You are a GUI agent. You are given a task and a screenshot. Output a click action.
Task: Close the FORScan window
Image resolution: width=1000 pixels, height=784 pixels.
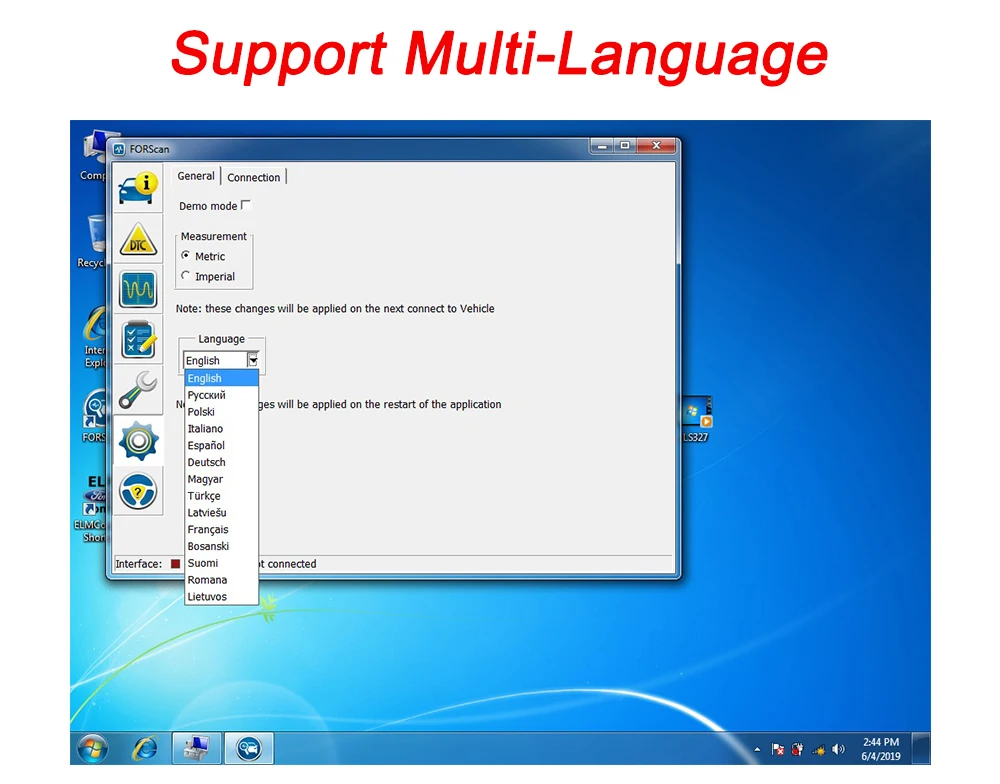[656, 146]
